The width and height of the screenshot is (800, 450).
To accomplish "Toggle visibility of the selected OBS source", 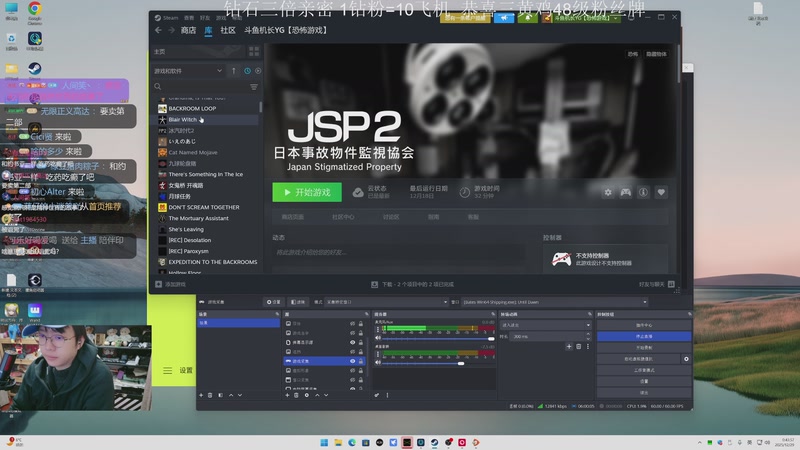I will [352, 361].
